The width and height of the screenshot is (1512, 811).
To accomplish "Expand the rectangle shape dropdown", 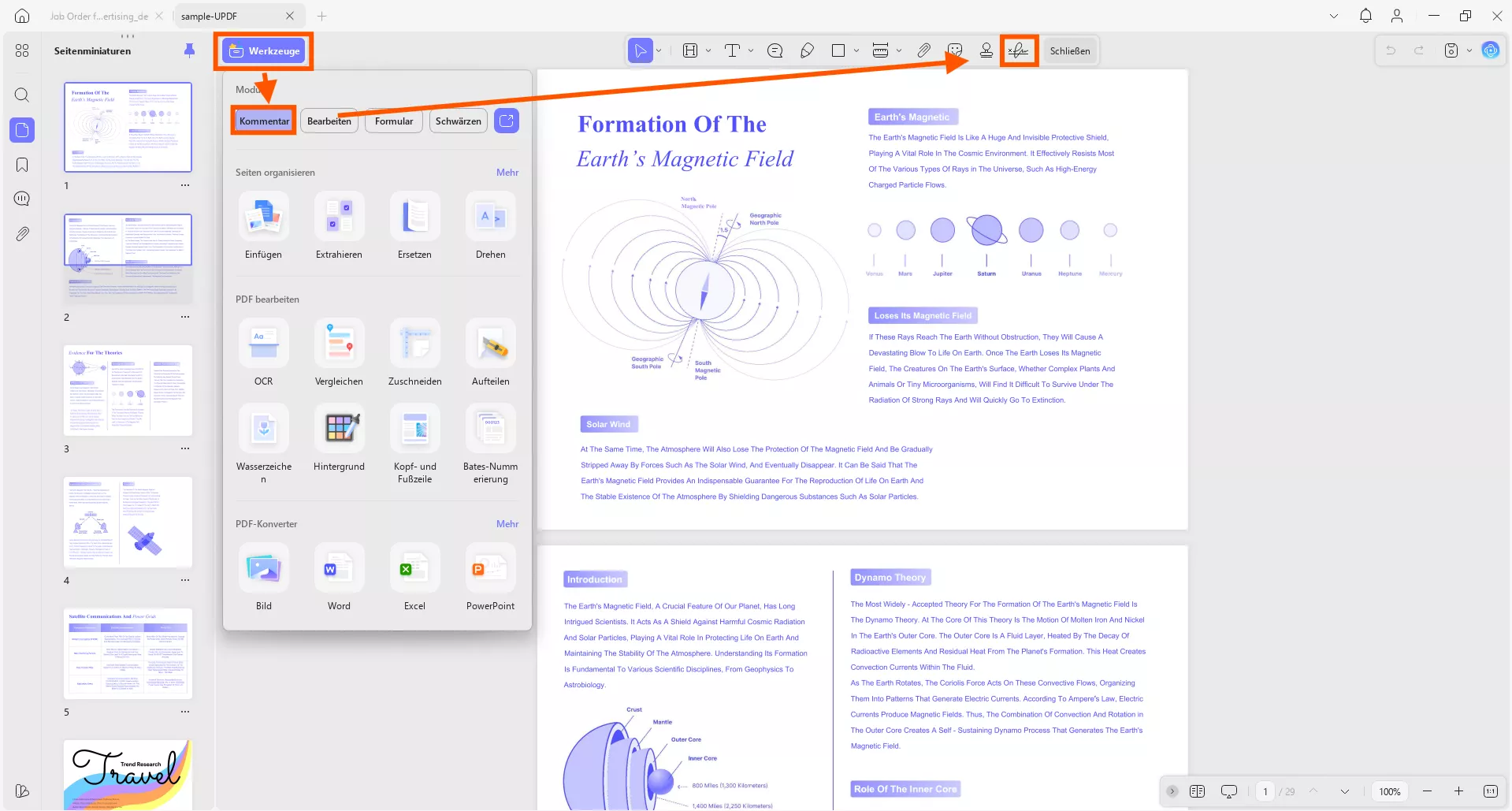I will 856,51.
